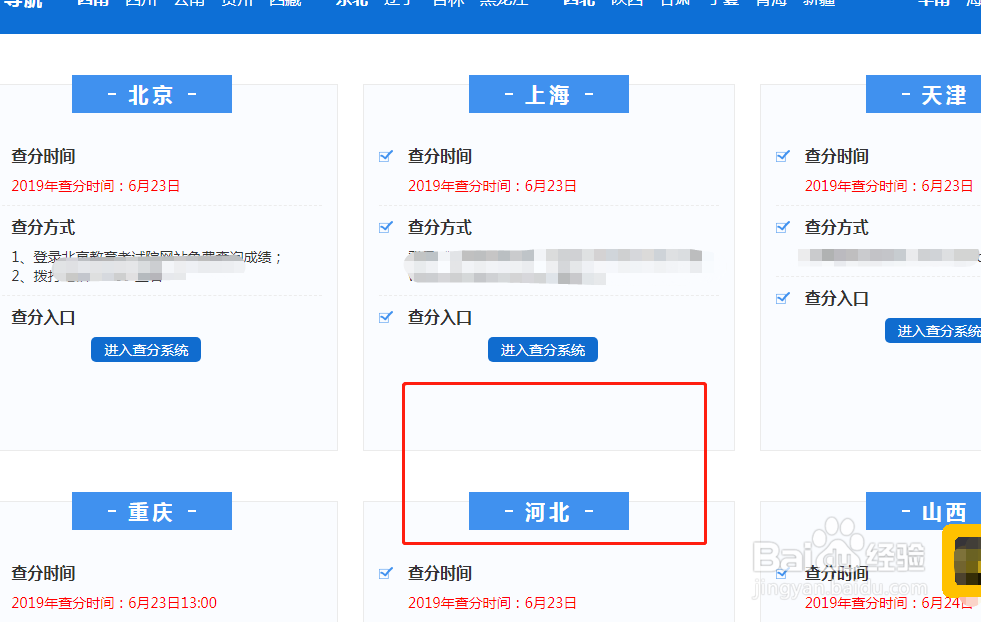Toggle check icon beside 上海 查分入口

pos(386,317)
